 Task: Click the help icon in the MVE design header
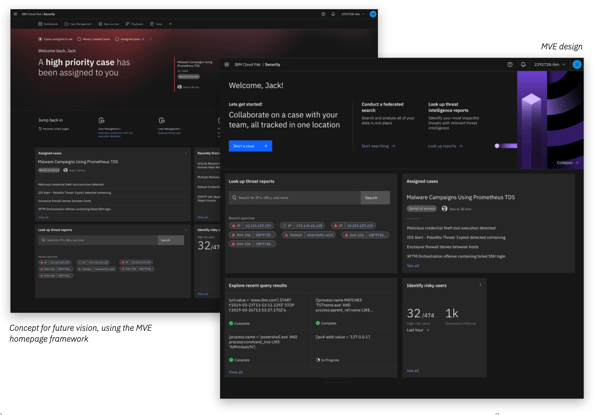coord(510,65)
